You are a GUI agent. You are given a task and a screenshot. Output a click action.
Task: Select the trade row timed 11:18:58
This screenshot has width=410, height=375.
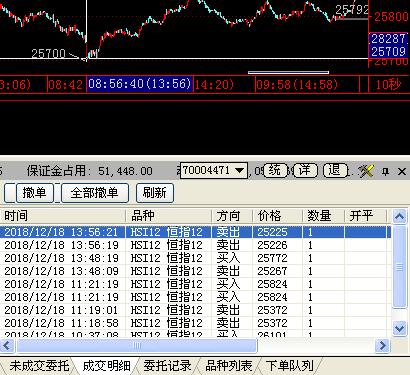click(x=195, y=323)
